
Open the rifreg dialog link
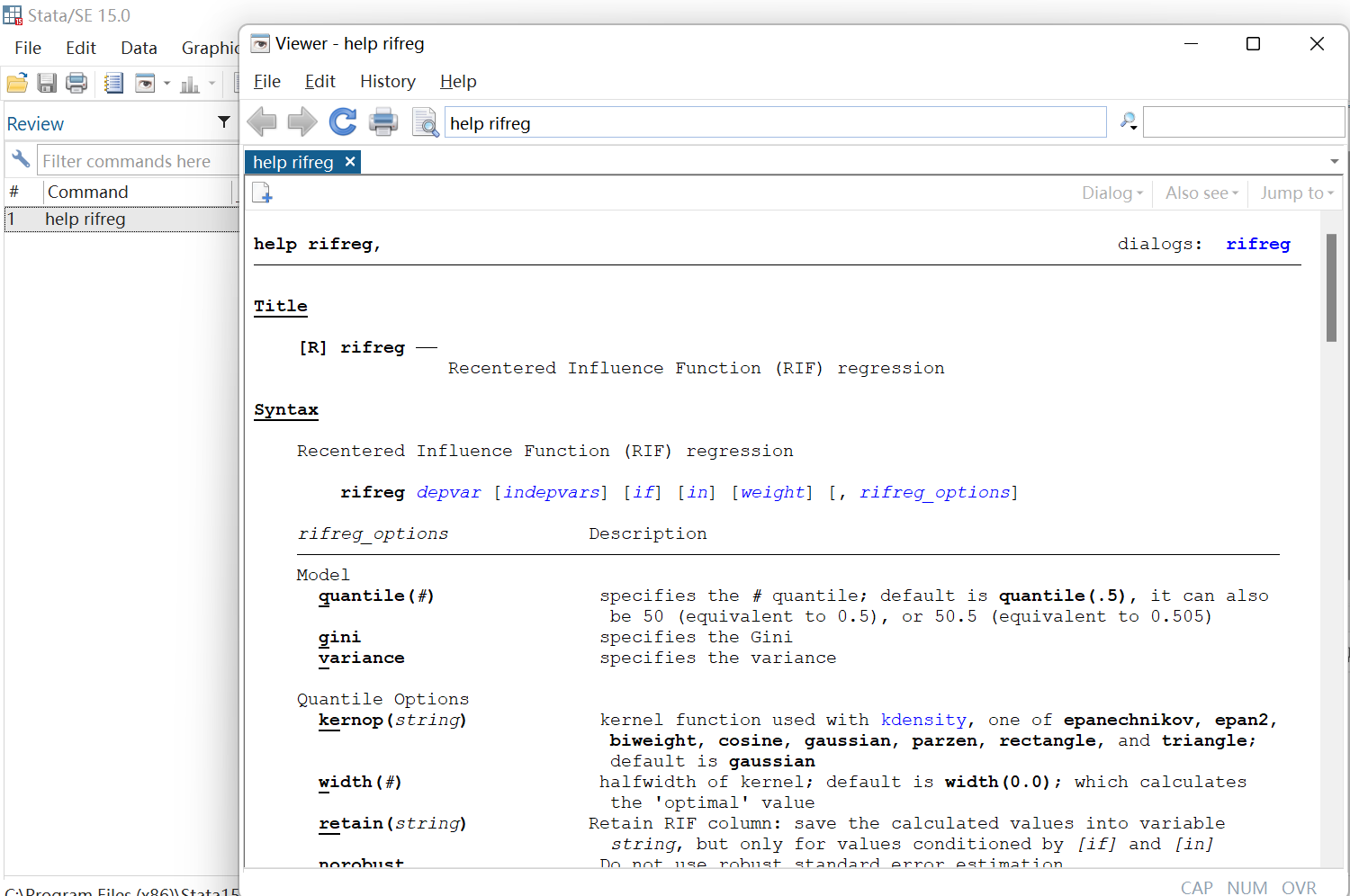coord(1257,244)
